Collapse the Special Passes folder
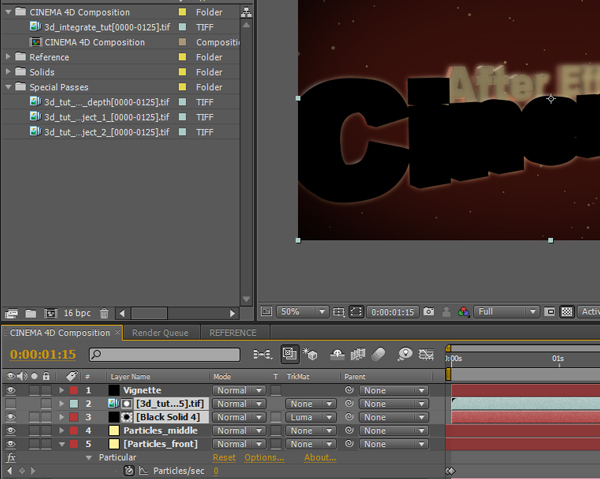 (8, 87)
